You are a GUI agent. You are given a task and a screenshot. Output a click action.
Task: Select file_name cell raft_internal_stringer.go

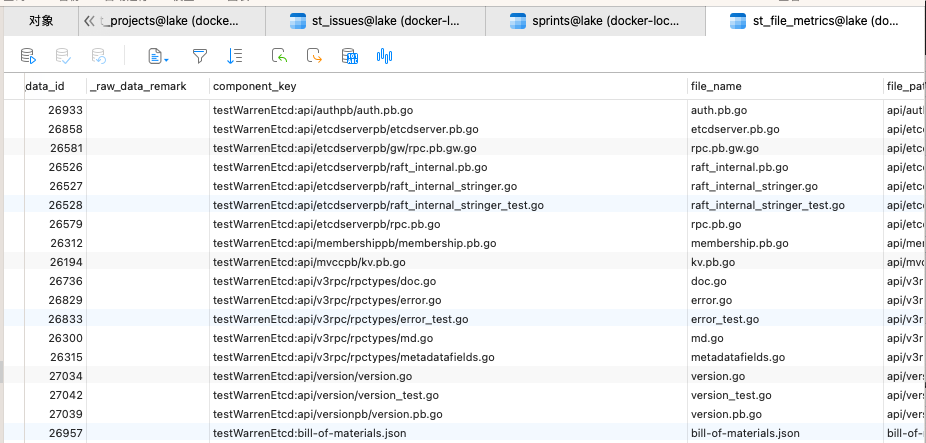pyautogui.click(x=785, y=186)
